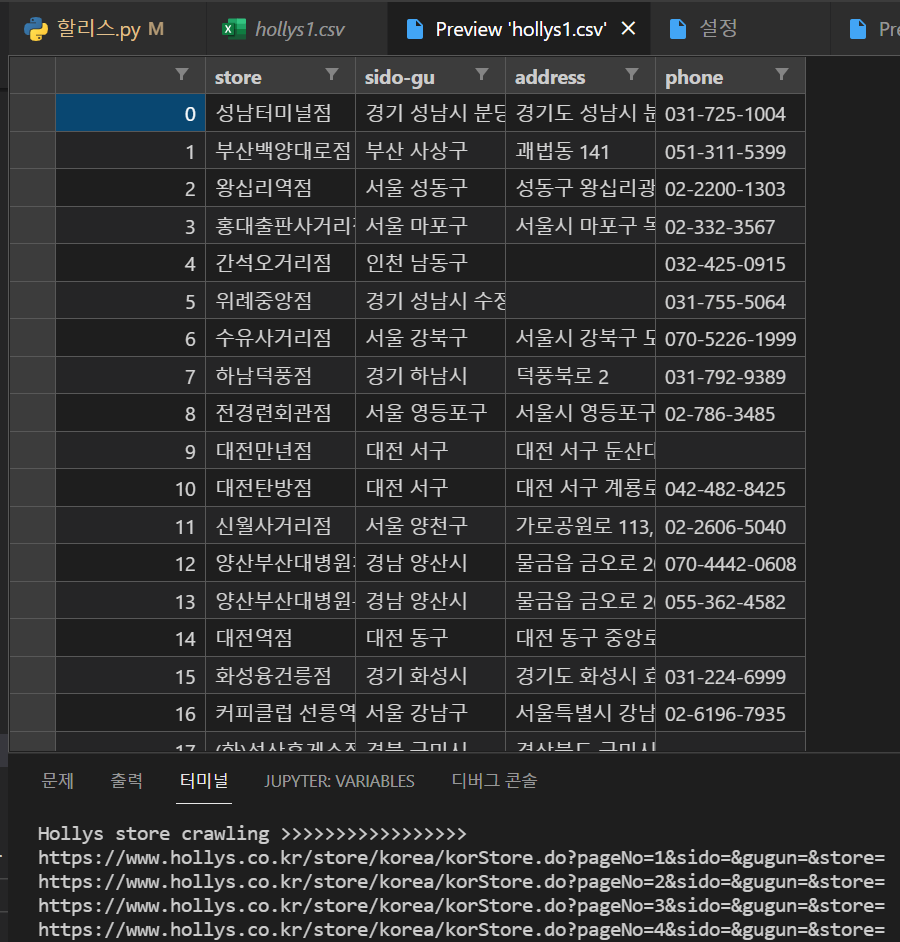Select the row index 0 cell
This screenshot has height=942, width=900.
tap(130, 113)
